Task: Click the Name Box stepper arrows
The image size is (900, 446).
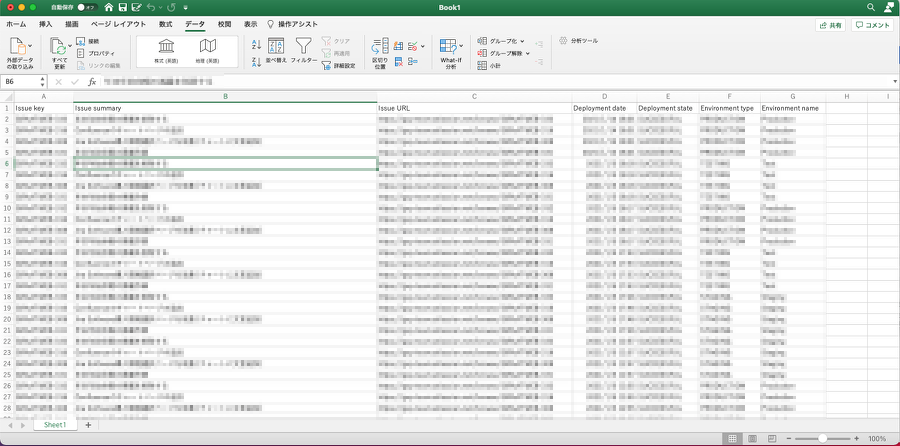Action: 42,82
